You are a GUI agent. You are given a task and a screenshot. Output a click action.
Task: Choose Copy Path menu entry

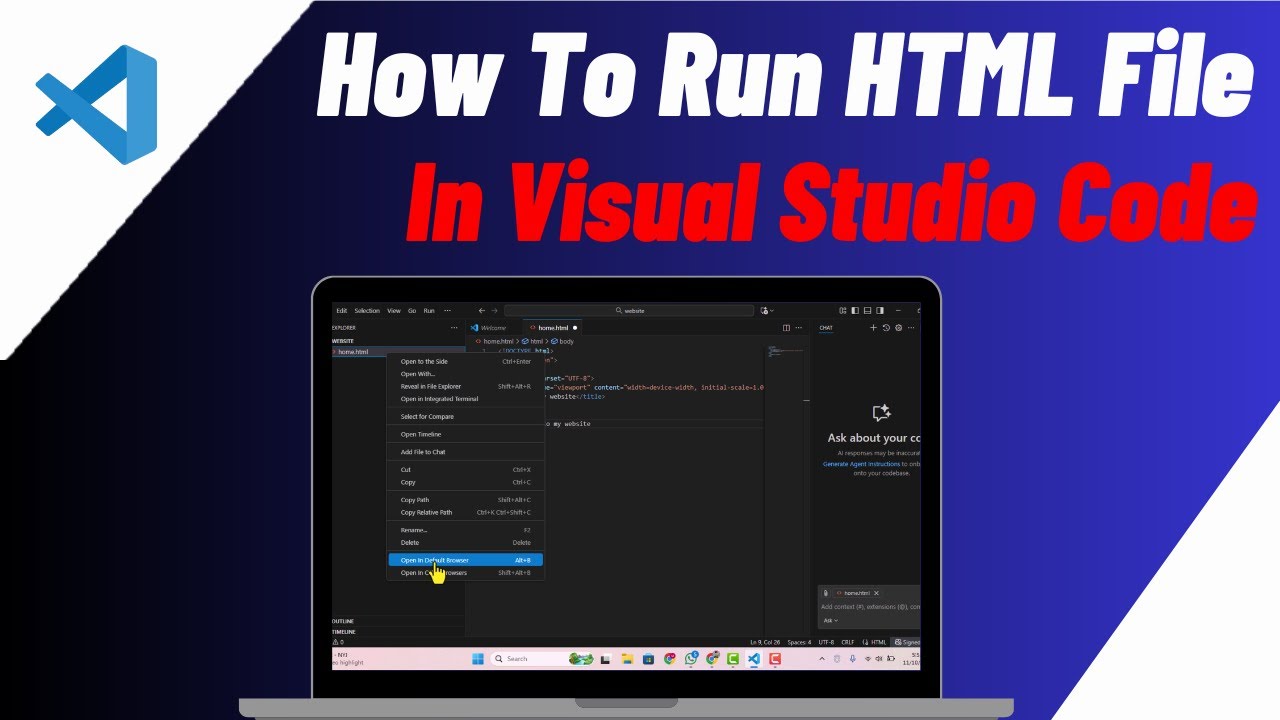click(x=465, y=500)
